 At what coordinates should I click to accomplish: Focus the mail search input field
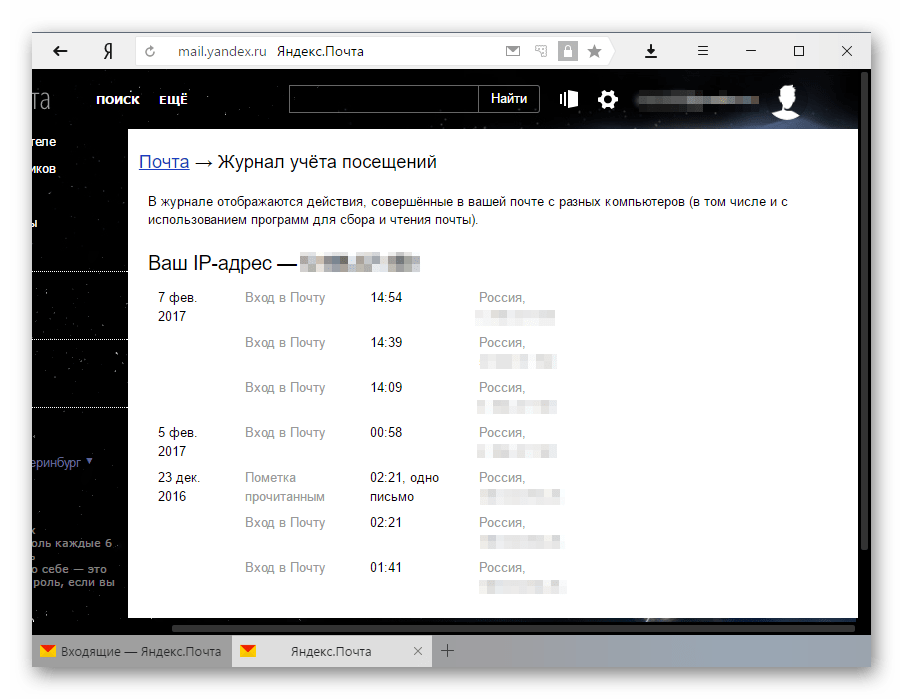384,99
